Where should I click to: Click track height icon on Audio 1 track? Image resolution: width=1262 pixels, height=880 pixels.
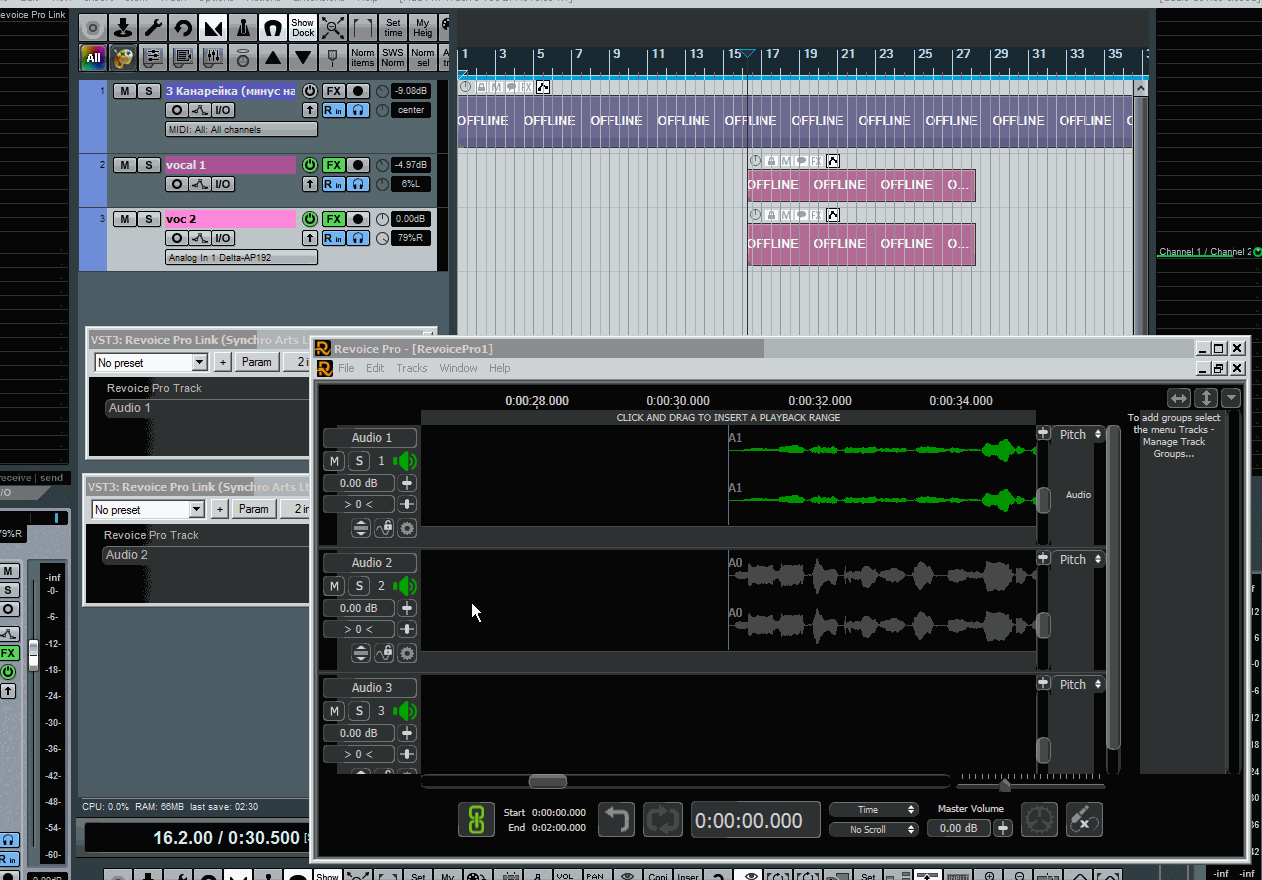pos(361,528)
